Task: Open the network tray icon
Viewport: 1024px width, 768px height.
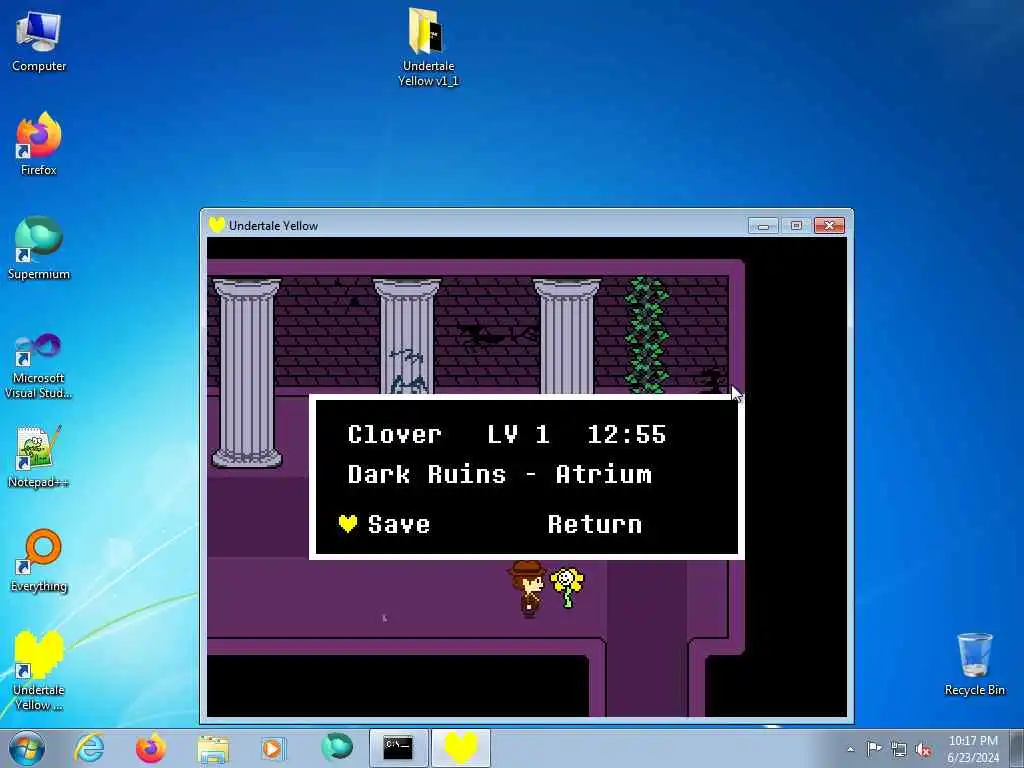Action: click(x=899, y=749)
